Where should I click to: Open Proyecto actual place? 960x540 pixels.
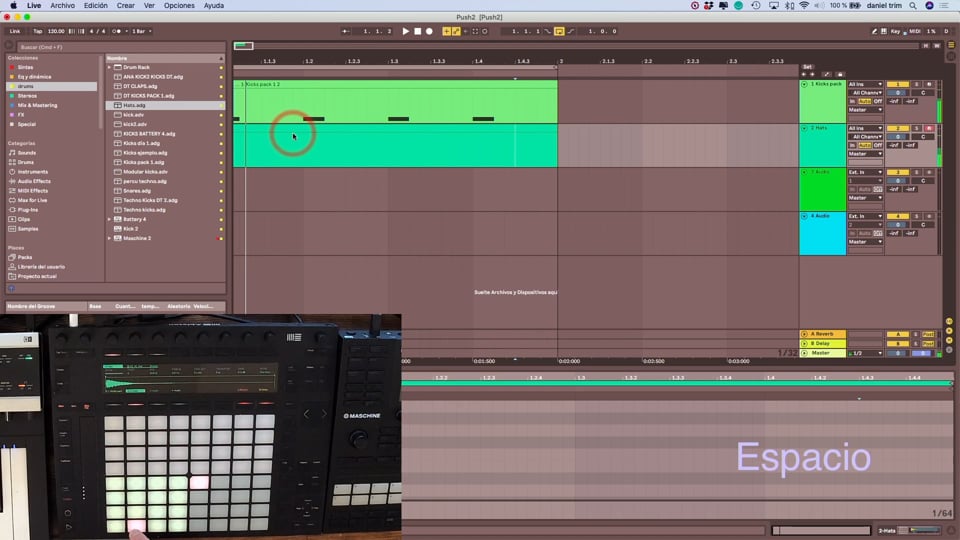37,276
